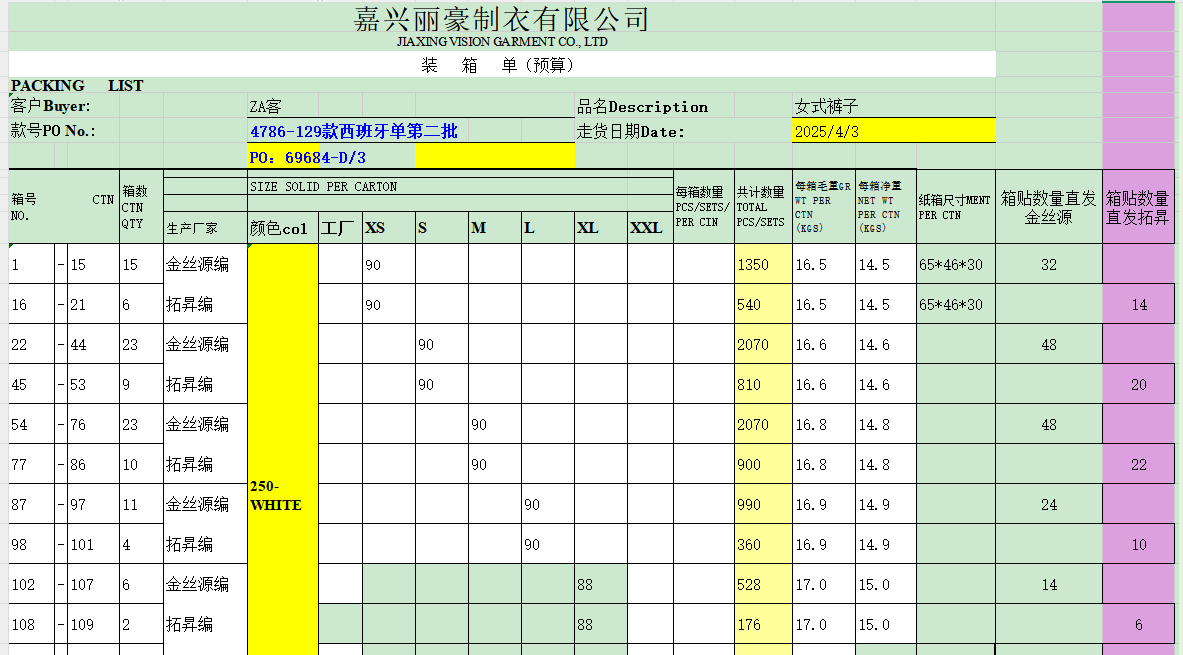
Task: Click the 女式裤子 description cell
Action: (x=828, y=107)
